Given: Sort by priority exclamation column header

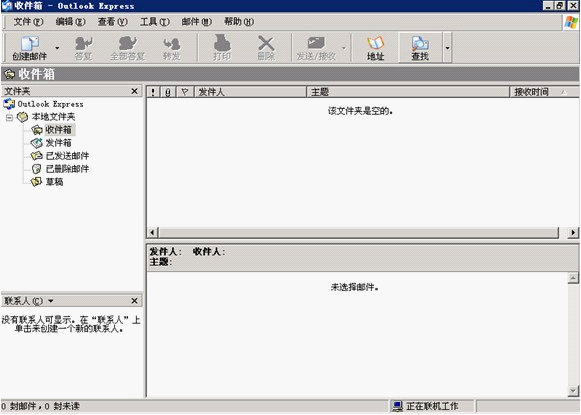Looking at the screenshot, I should coord(153,92).
